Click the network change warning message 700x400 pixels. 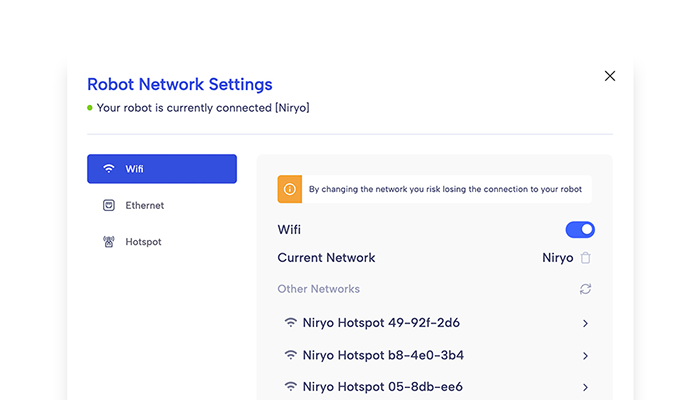click(x=445, y=189)
